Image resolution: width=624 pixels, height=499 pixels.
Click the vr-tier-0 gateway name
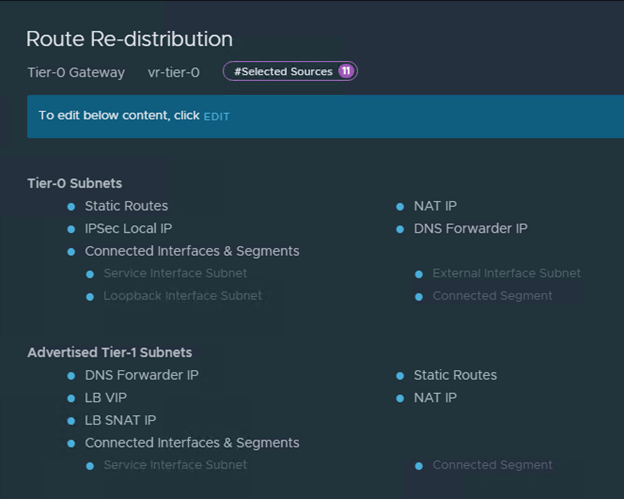[x=173, y=72]
